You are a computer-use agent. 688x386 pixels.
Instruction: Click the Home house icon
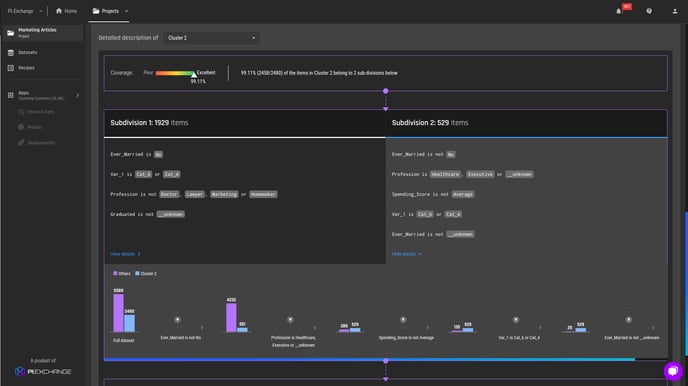pos(59,11)
